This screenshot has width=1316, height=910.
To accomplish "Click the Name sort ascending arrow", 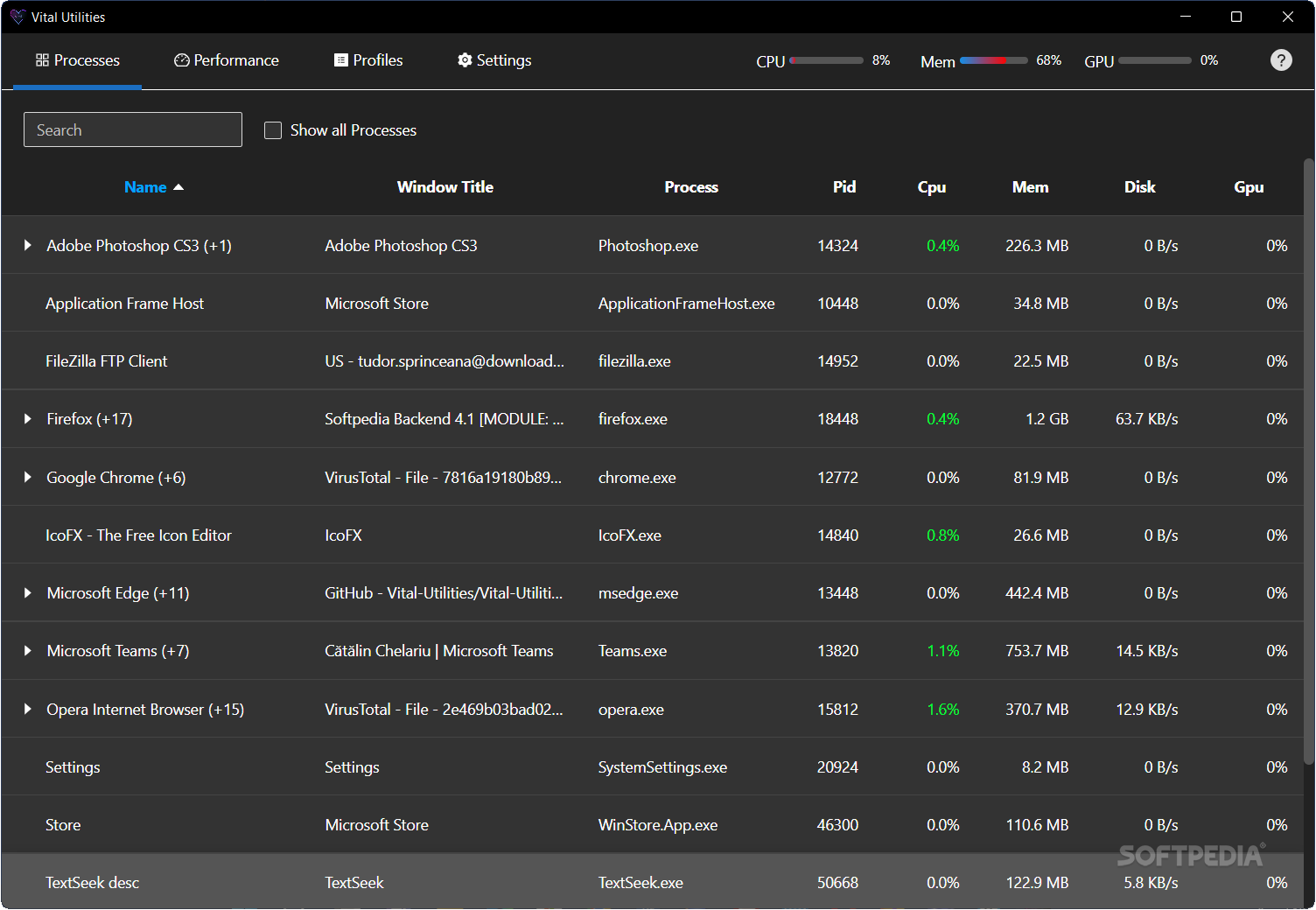I will 178,187.
